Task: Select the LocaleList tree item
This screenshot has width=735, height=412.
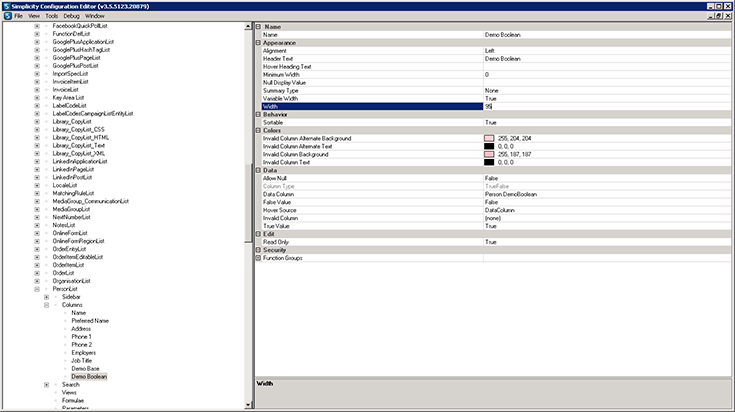Action: click(x=65, y=185)
